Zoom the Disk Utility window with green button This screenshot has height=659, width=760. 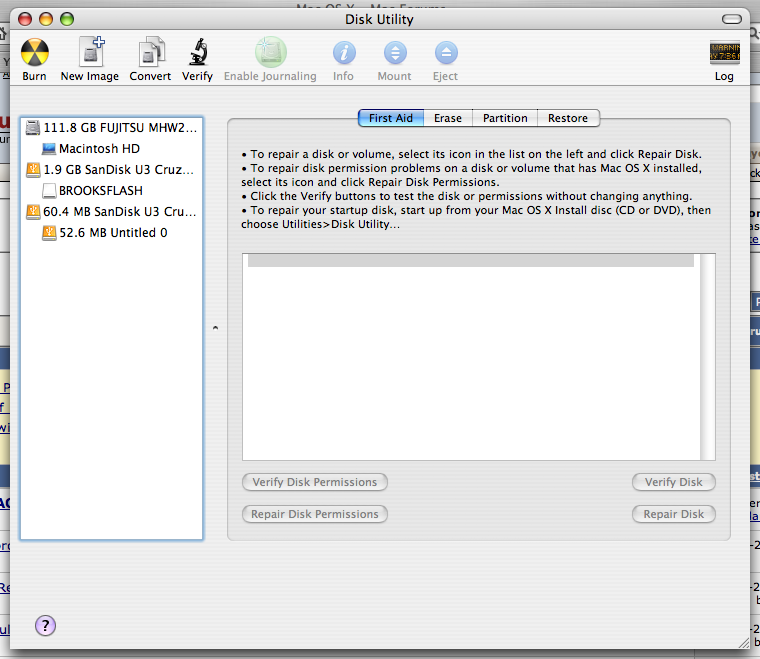[67, 19]
